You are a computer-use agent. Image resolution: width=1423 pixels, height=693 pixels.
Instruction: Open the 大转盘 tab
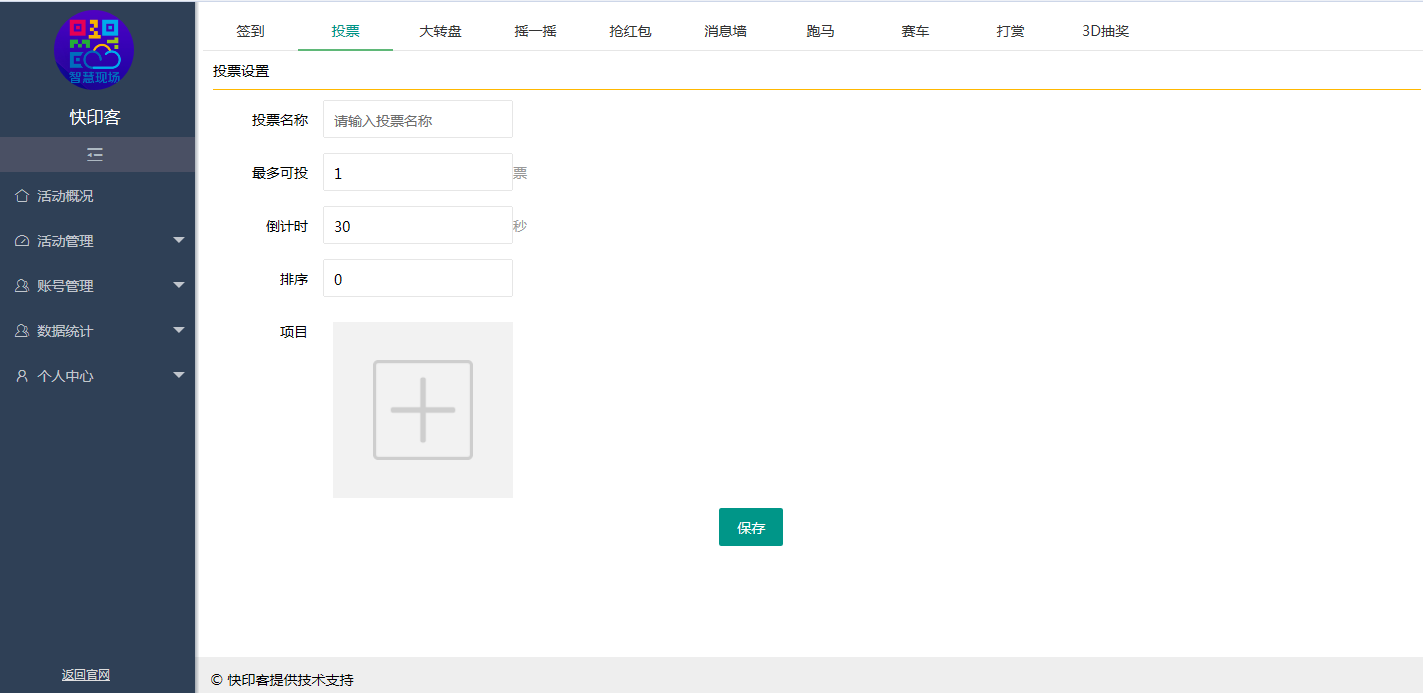click(x=440, y=31)
